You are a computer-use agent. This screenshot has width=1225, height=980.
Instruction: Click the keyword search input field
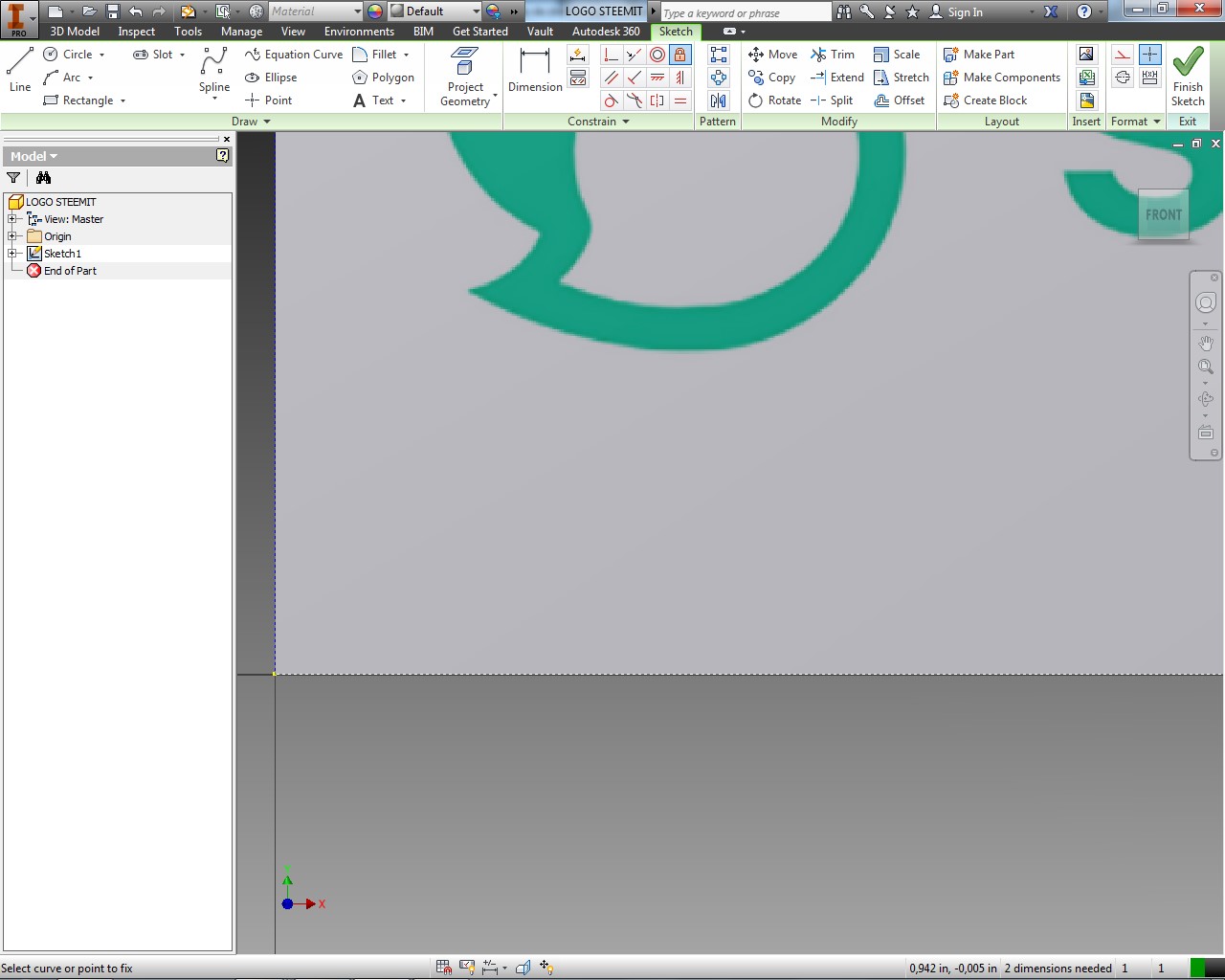click(x=746, y=12)
